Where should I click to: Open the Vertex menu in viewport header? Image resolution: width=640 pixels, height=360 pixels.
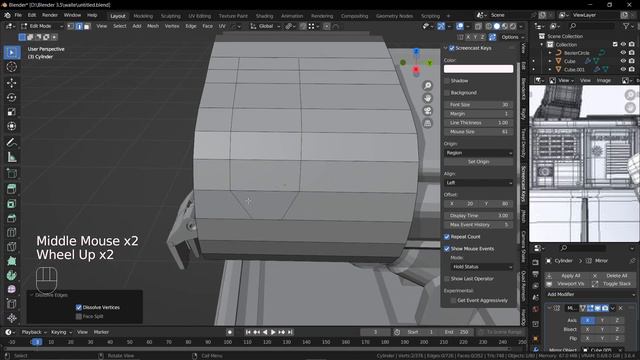[172, 26]
